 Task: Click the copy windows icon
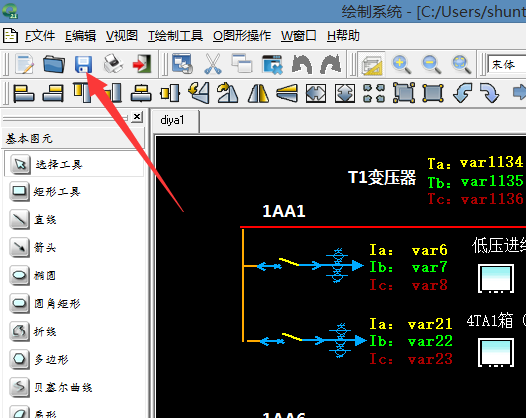[x=242, y=63]
